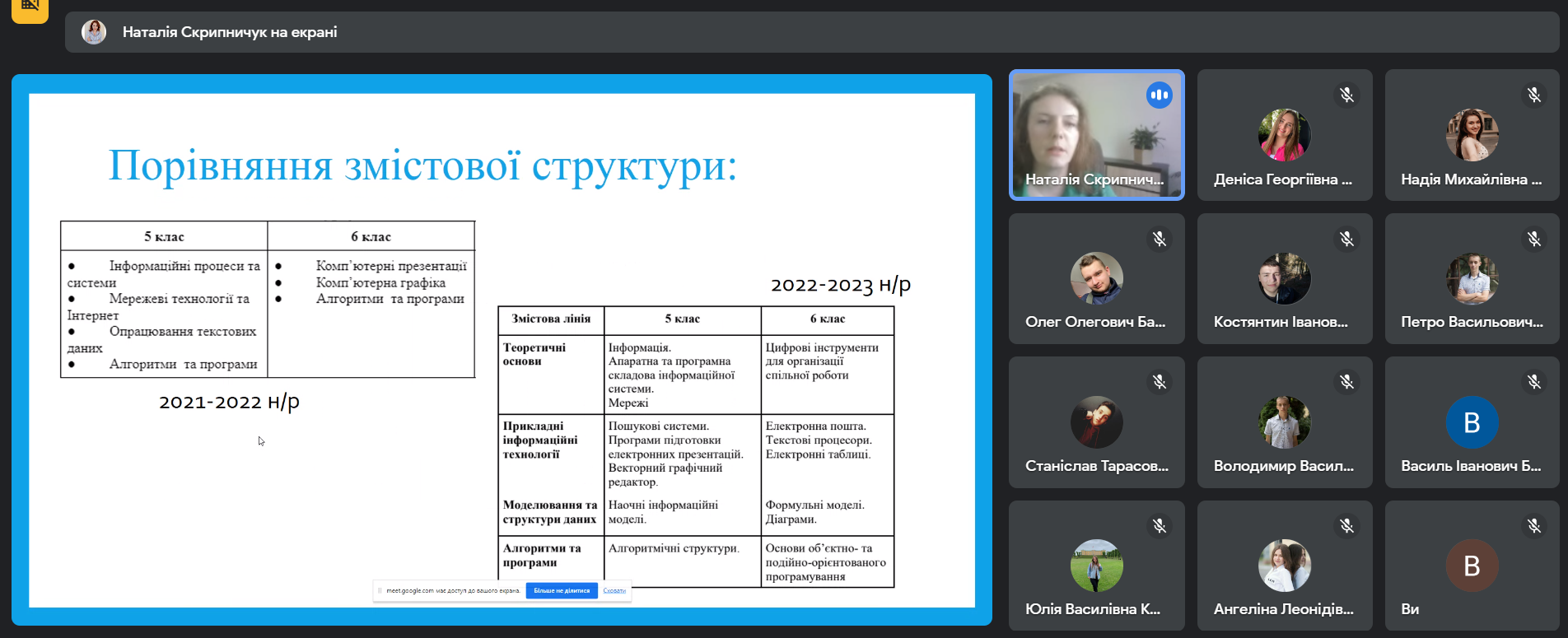Click Олег Олегович's profile photo

pyautogui.click(x=1096, y=278)
